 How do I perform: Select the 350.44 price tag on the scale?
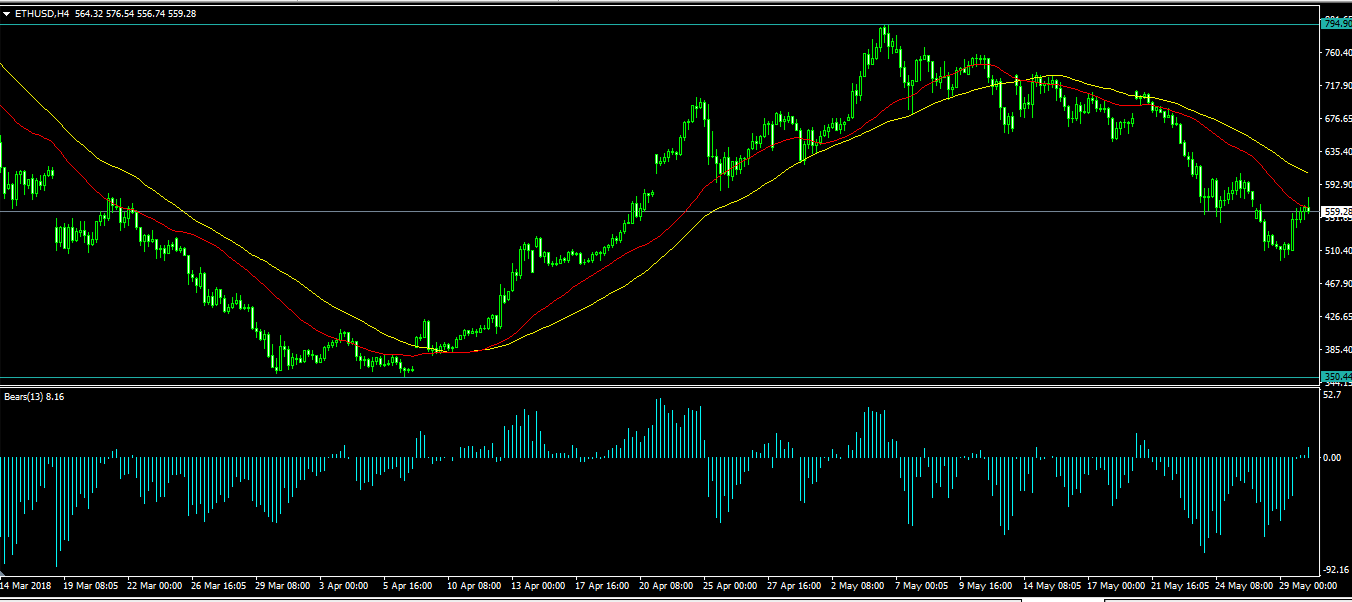[1335, 377]
